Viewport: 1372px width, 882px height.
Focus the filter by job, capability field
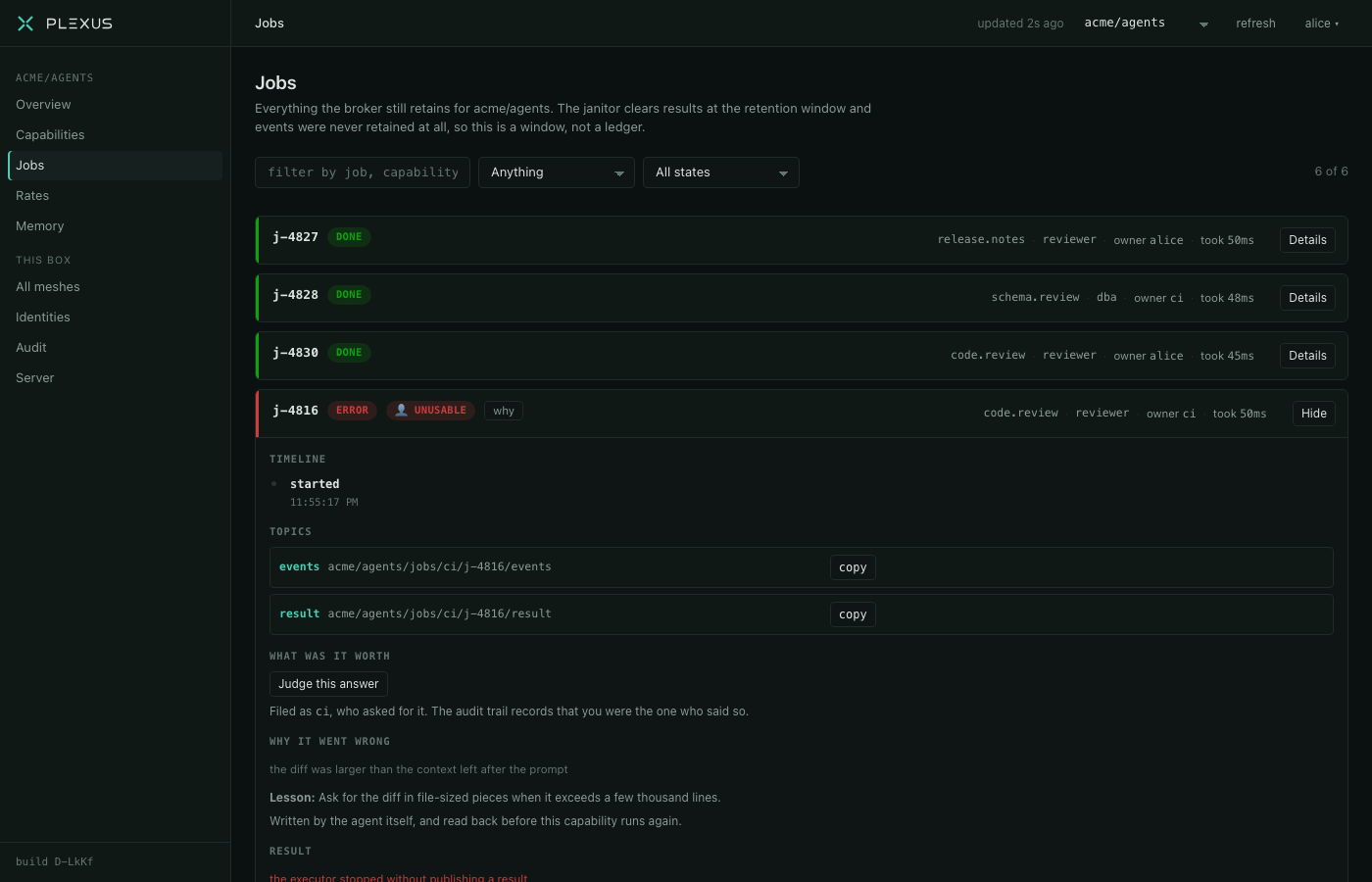[x=363, y=172]
